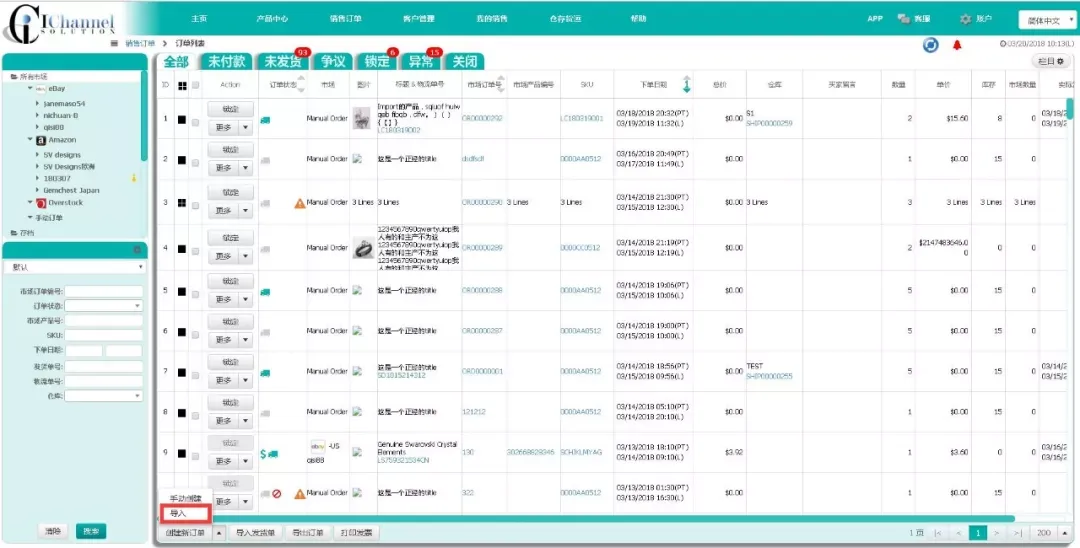Open the 仓库 dropdown in search panel
The width and height of the screenshot is (1080, 548).
click(x=104, y=396)
